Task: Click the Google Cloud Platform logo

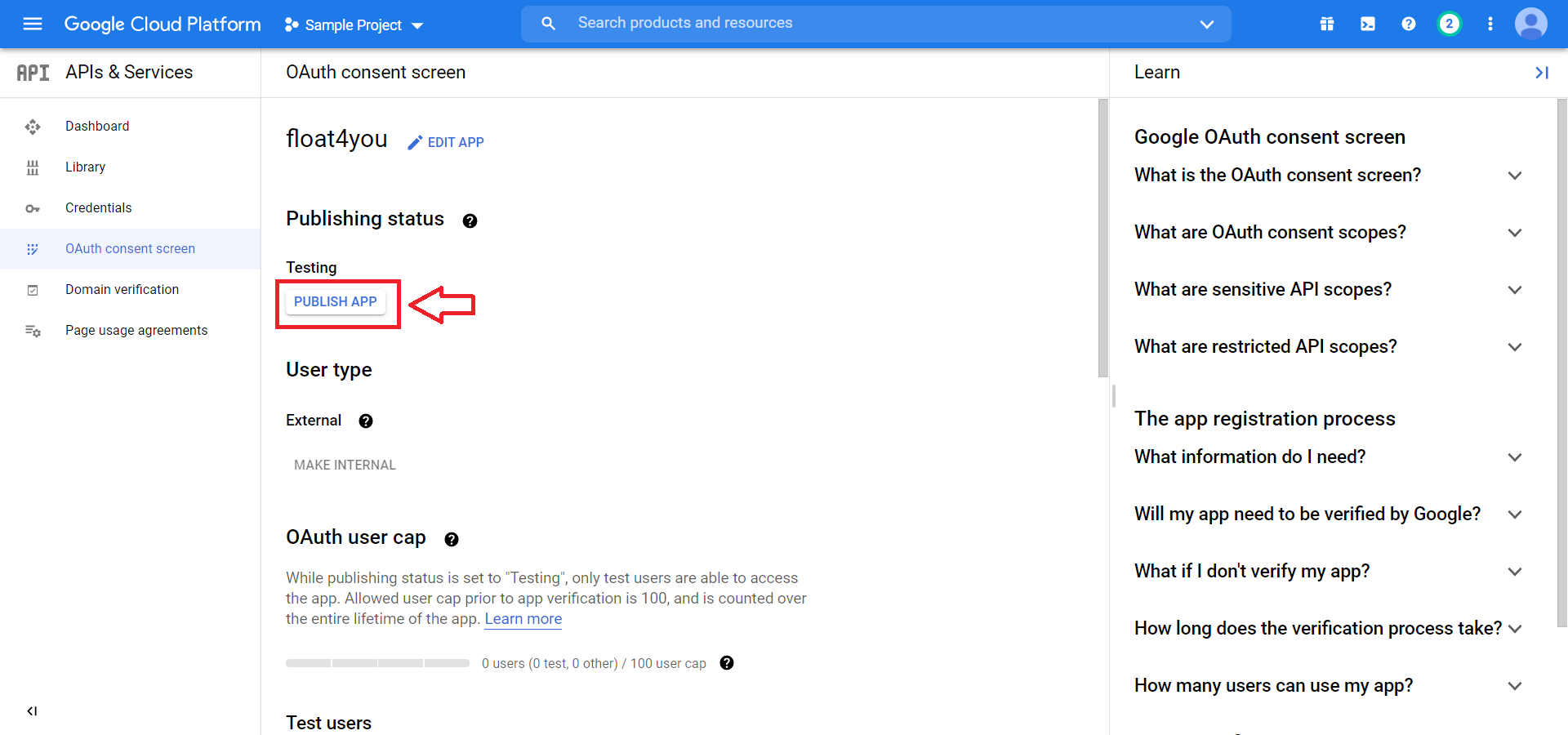Action: pyautogui.click(x=163, y=24)
